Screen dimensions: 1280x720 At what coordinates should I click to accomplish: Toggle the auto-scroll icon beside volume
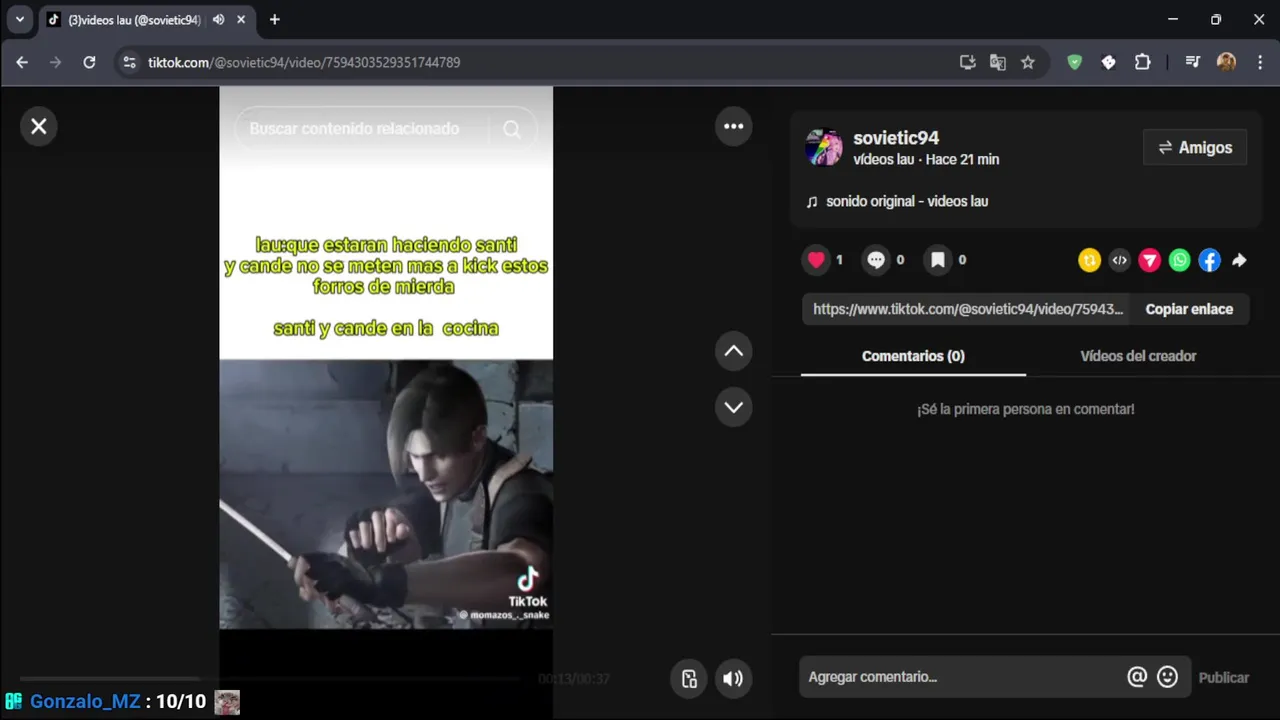[689, 678]
